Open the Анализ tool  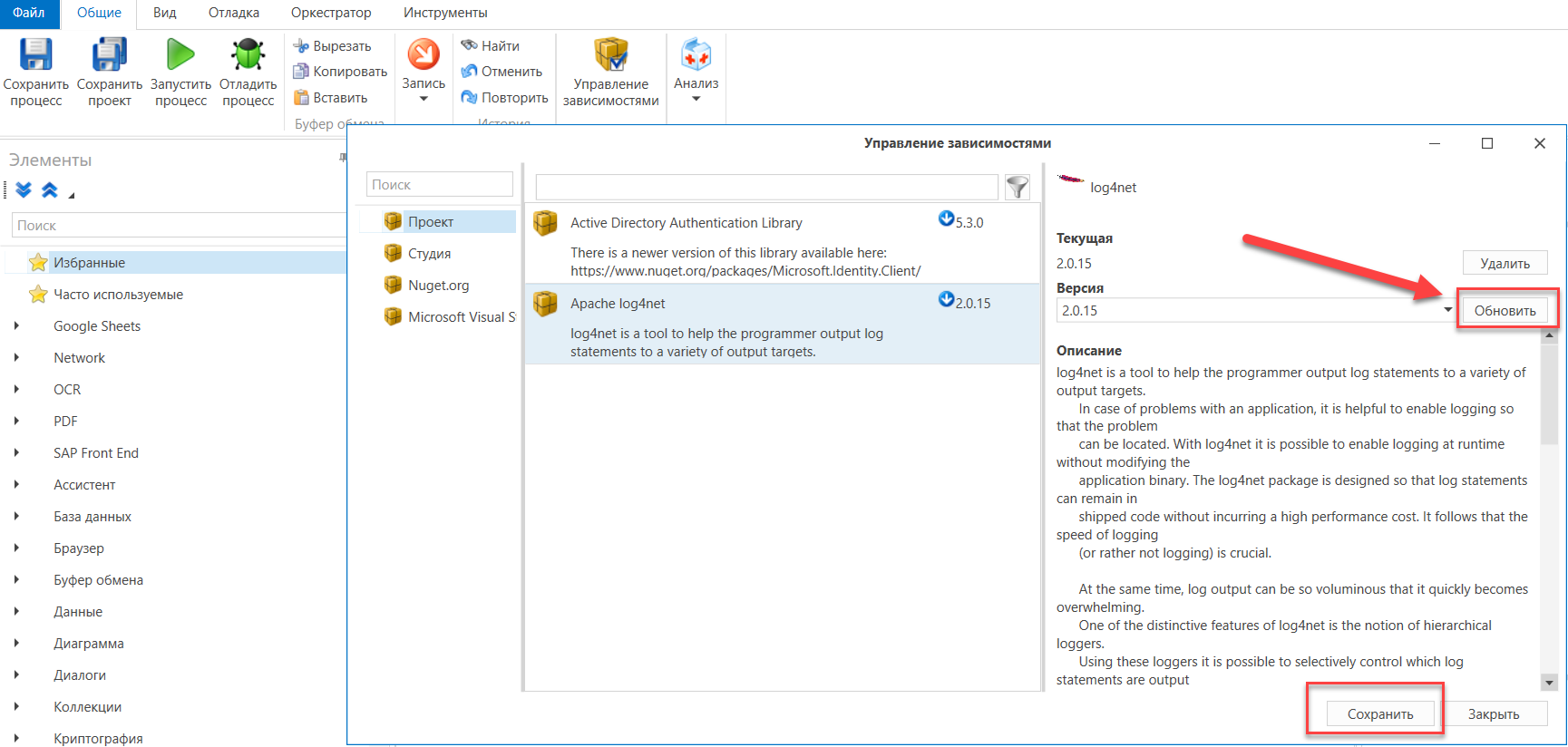(696, 55)
